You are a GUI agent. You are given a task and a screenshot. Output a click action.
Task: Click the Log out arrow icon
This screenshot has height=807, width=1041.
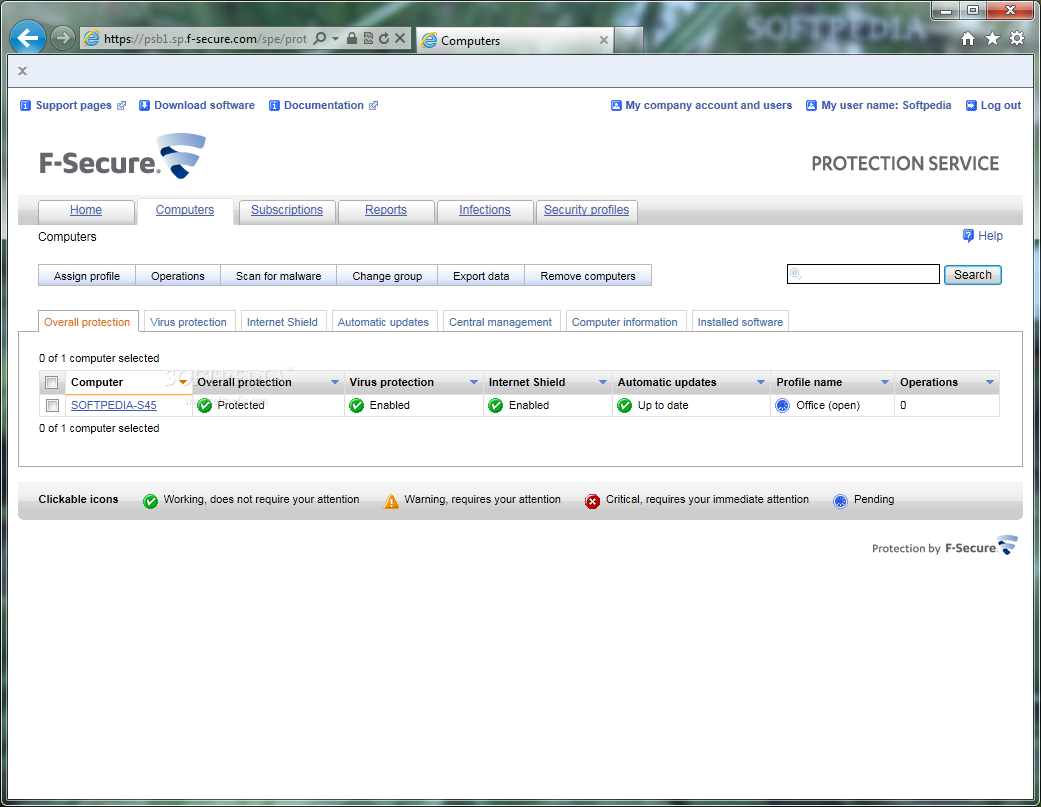[971, 106]
